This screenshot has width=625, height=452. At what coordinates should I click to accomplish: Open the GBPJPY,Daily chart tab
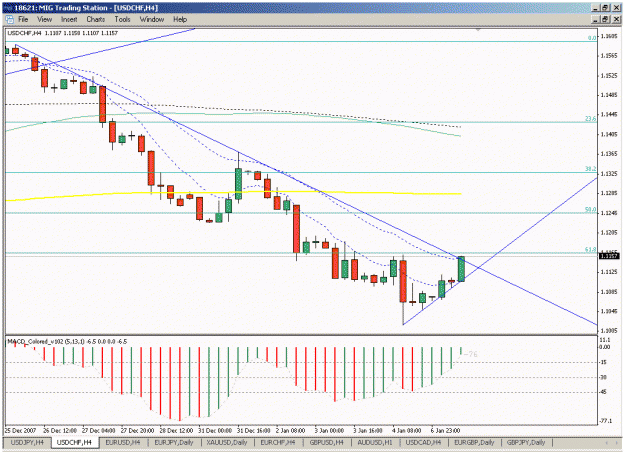coord(526,442)
